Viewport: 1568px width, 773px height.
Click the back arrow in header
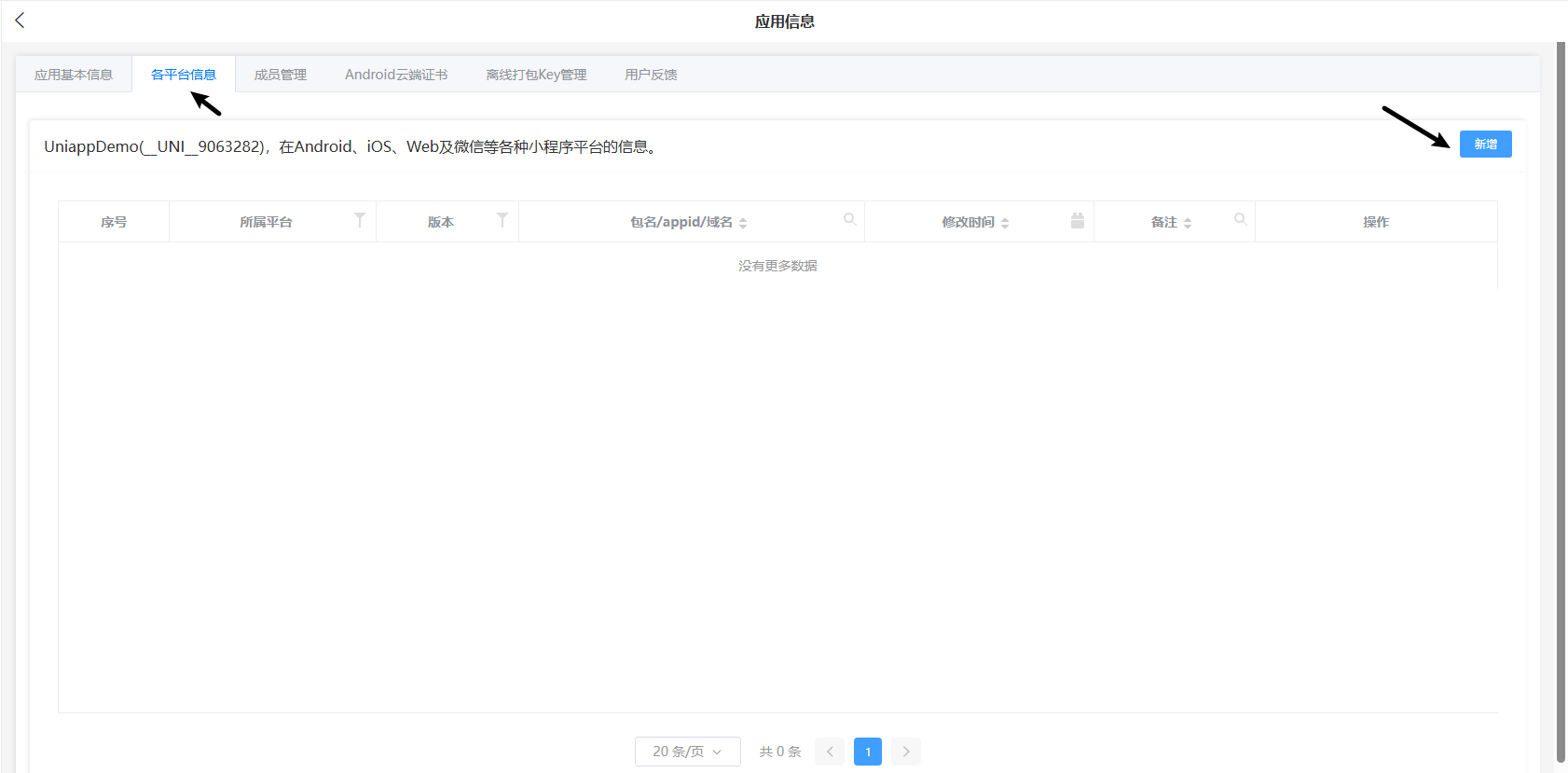[20, 21]
